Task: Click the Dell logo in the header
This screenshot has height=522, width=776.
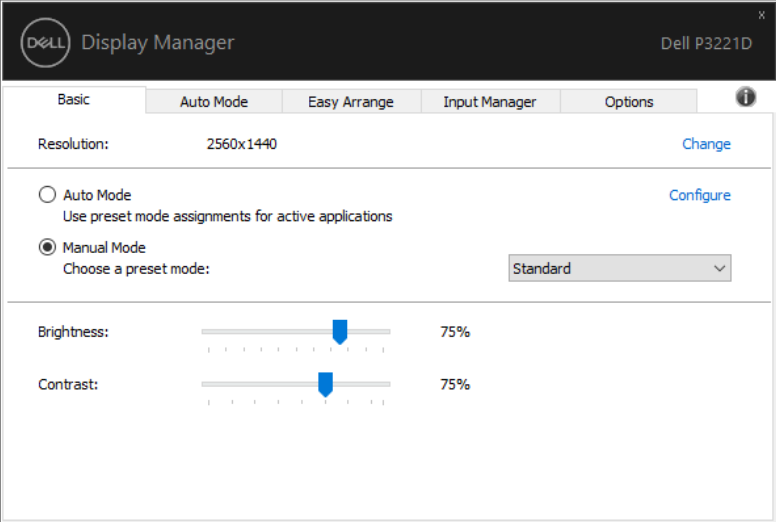Action: tap(45, 43)
